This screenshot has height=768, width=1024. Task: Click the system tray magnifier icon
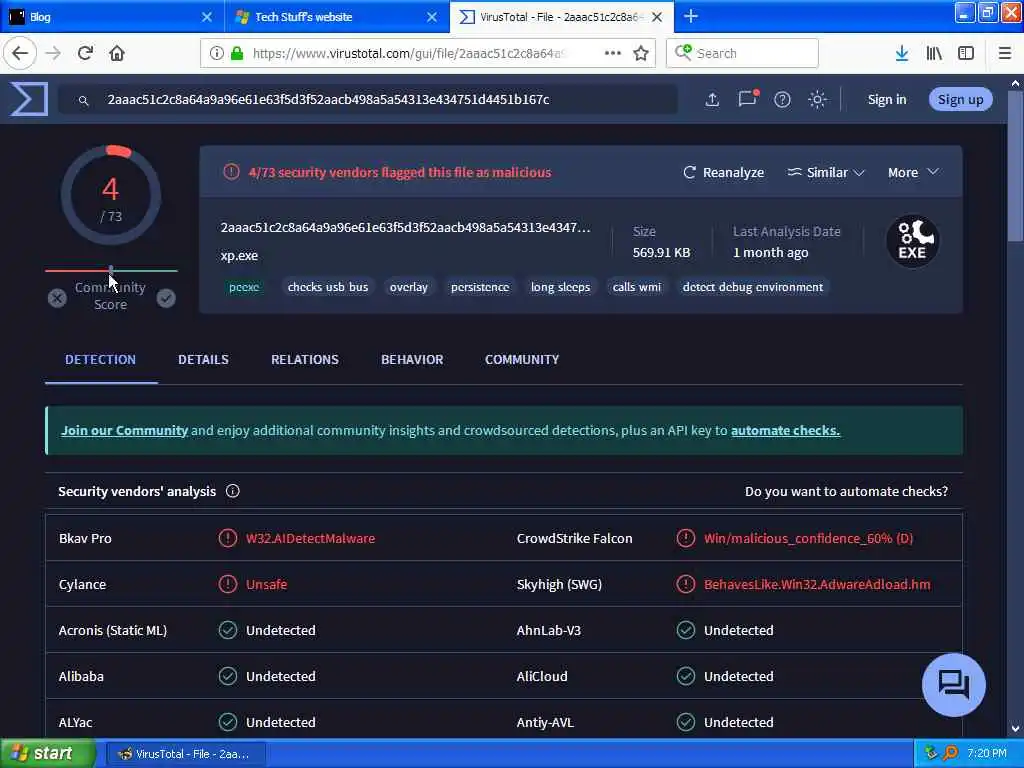coord(950,753)
